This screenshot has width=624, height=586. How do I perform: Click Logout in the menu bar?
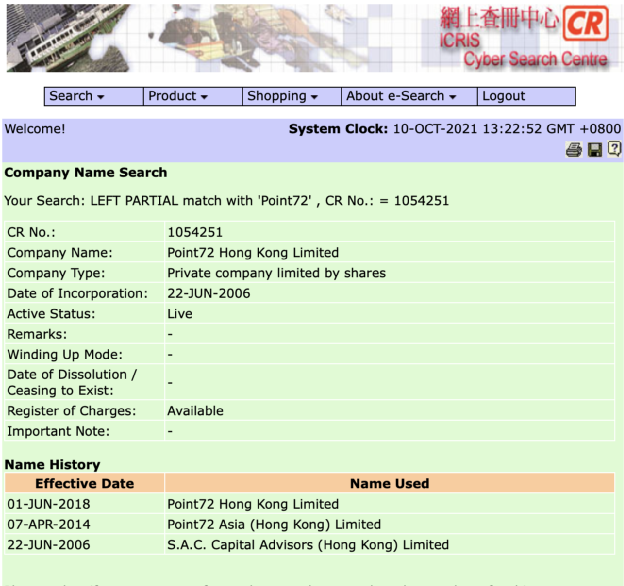526,96
